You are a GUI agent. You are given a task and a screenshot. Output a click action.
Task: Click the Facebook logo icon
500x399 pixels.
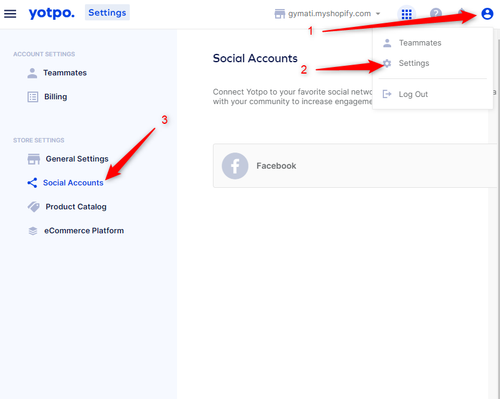click(235, 166)
